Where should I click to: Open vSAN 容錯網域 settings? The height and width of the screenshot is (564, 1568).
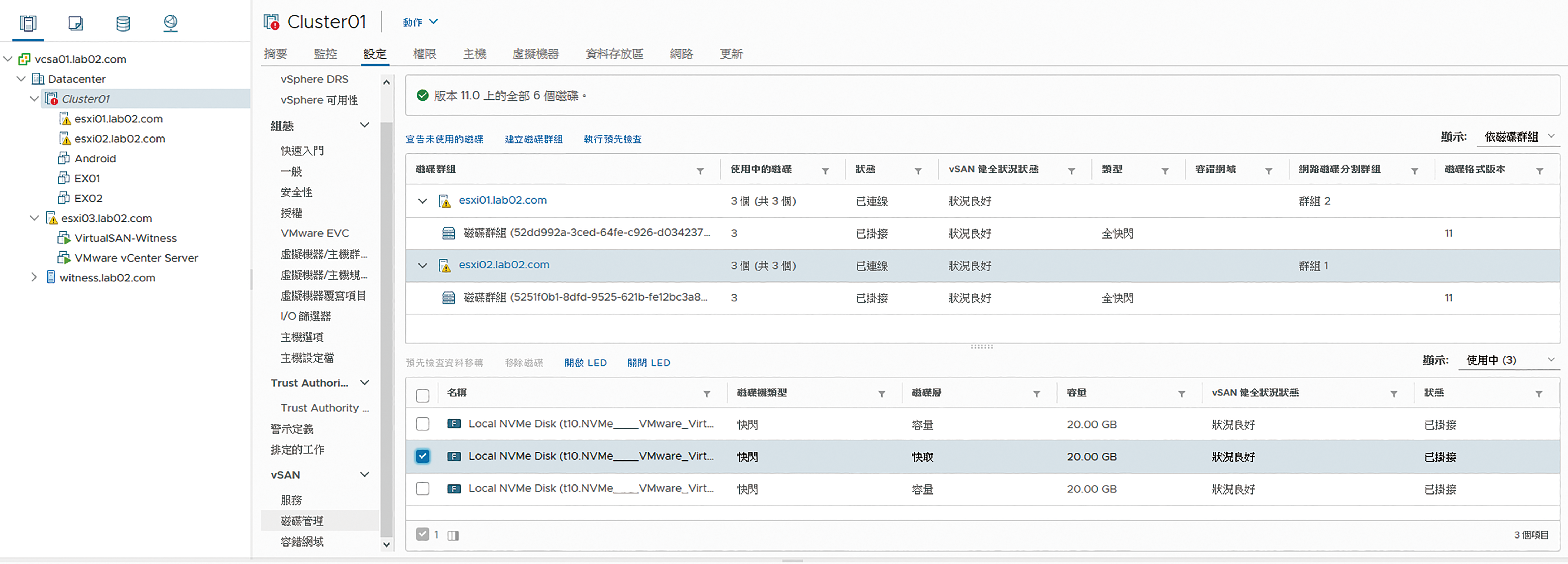[x=302, y=541]
